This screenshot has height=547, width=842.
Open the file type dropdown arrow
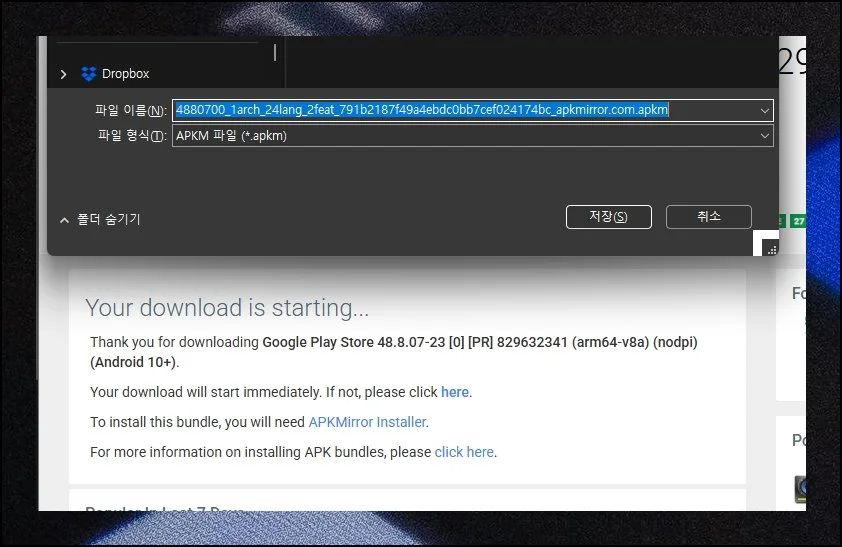pyautogui.click(x=765, y=136)
